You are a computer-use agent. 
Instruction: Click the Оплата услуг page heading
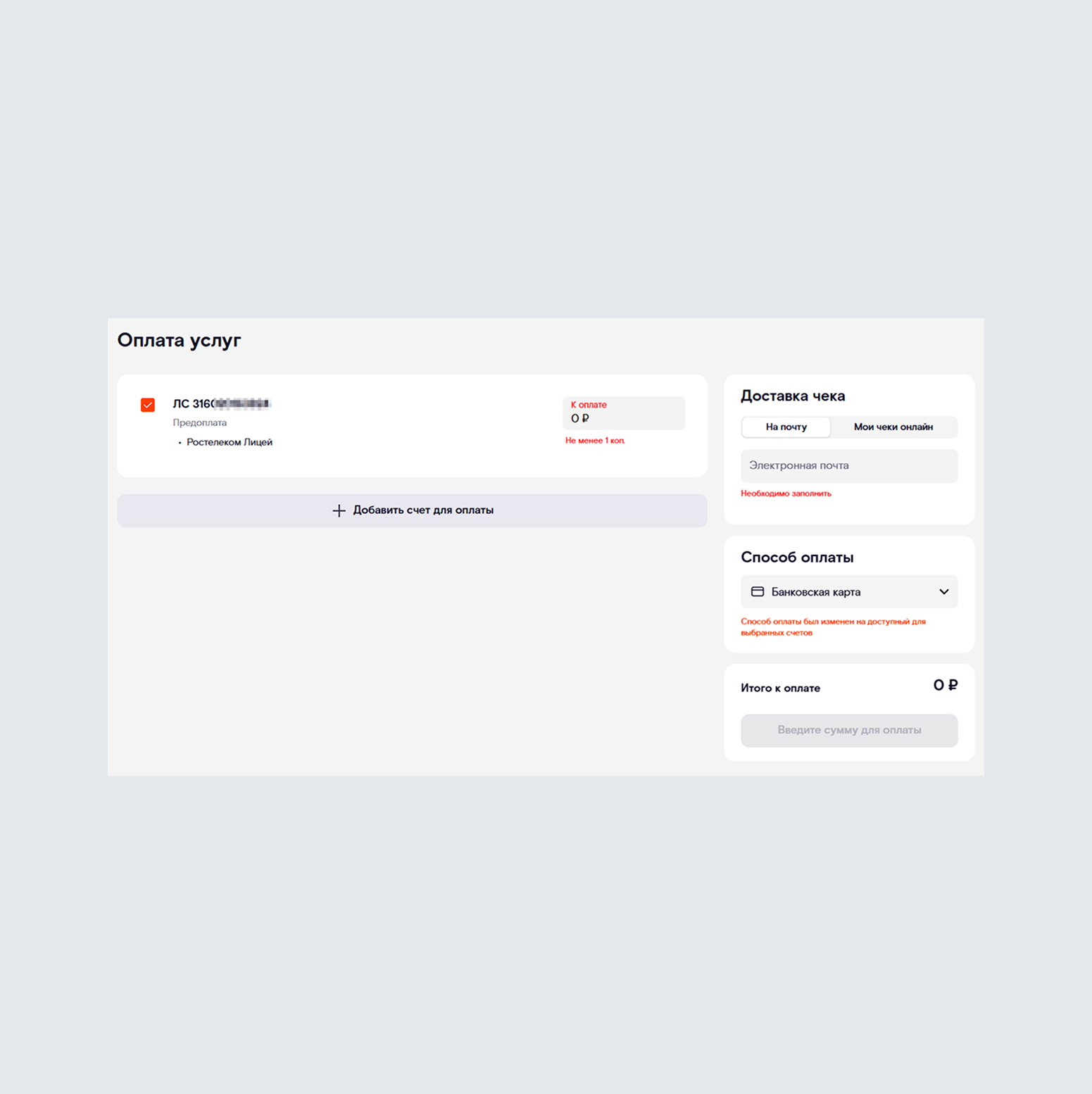click(x=179, y=341)
